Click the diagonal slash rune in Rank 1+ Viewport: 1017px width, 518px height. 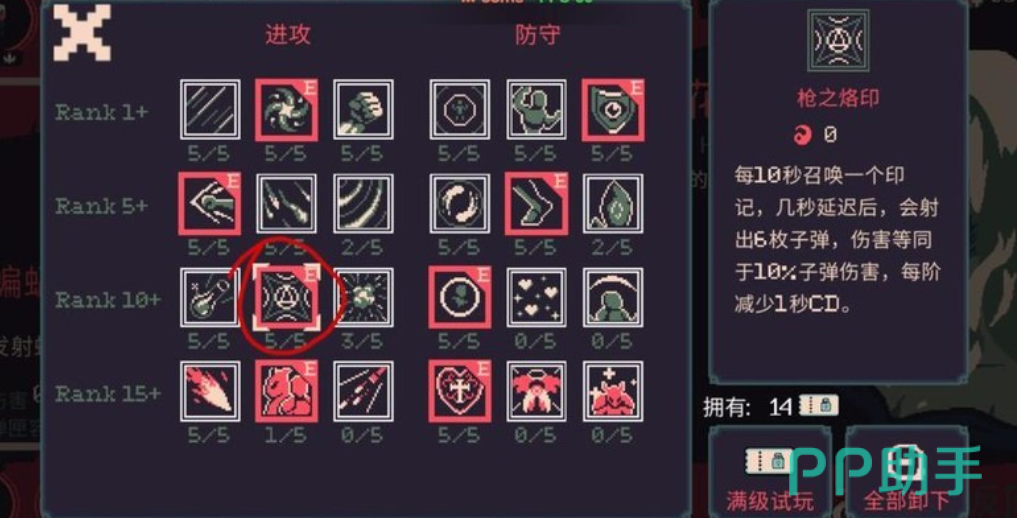pos(210,110)
